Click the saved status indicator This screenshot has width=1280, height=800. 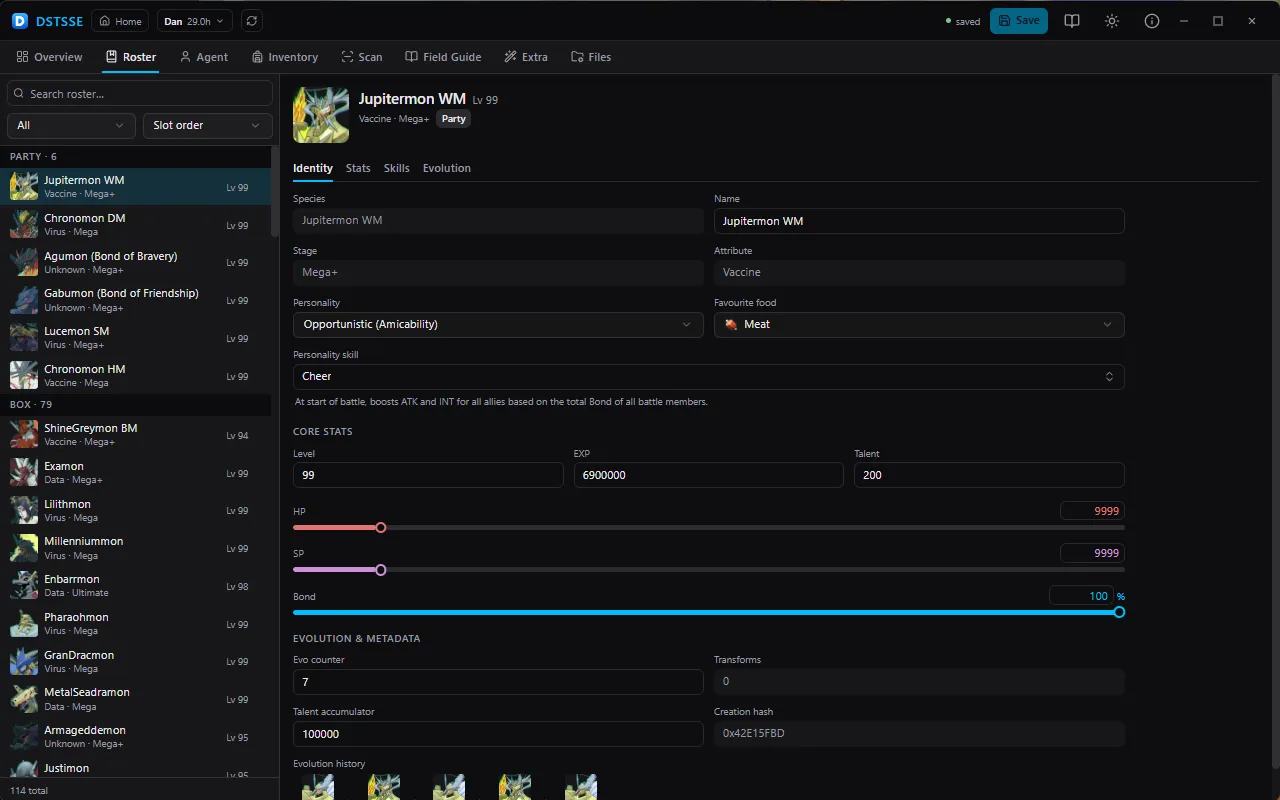963,21
